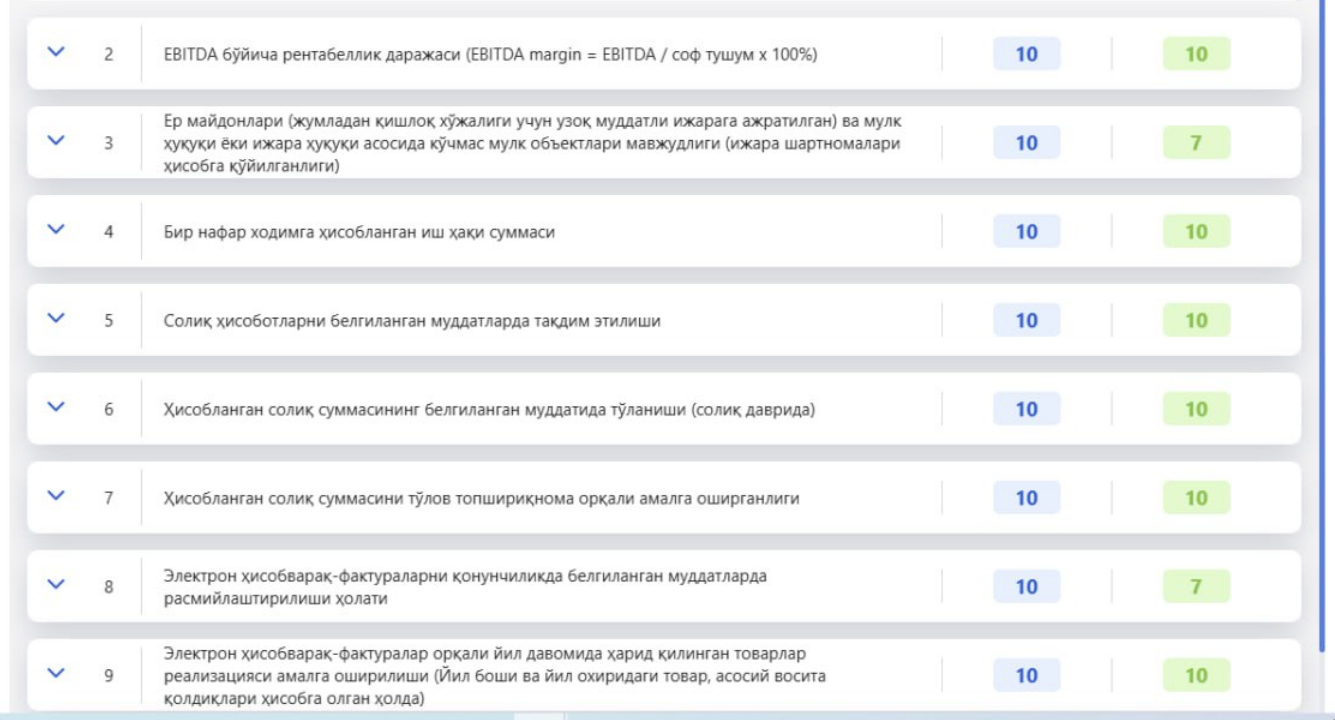Screen dimensions: 1335x720
Task: Click the "EBITDA бўйича рентабеллик даражаси" row text
Action: [490, 54]
